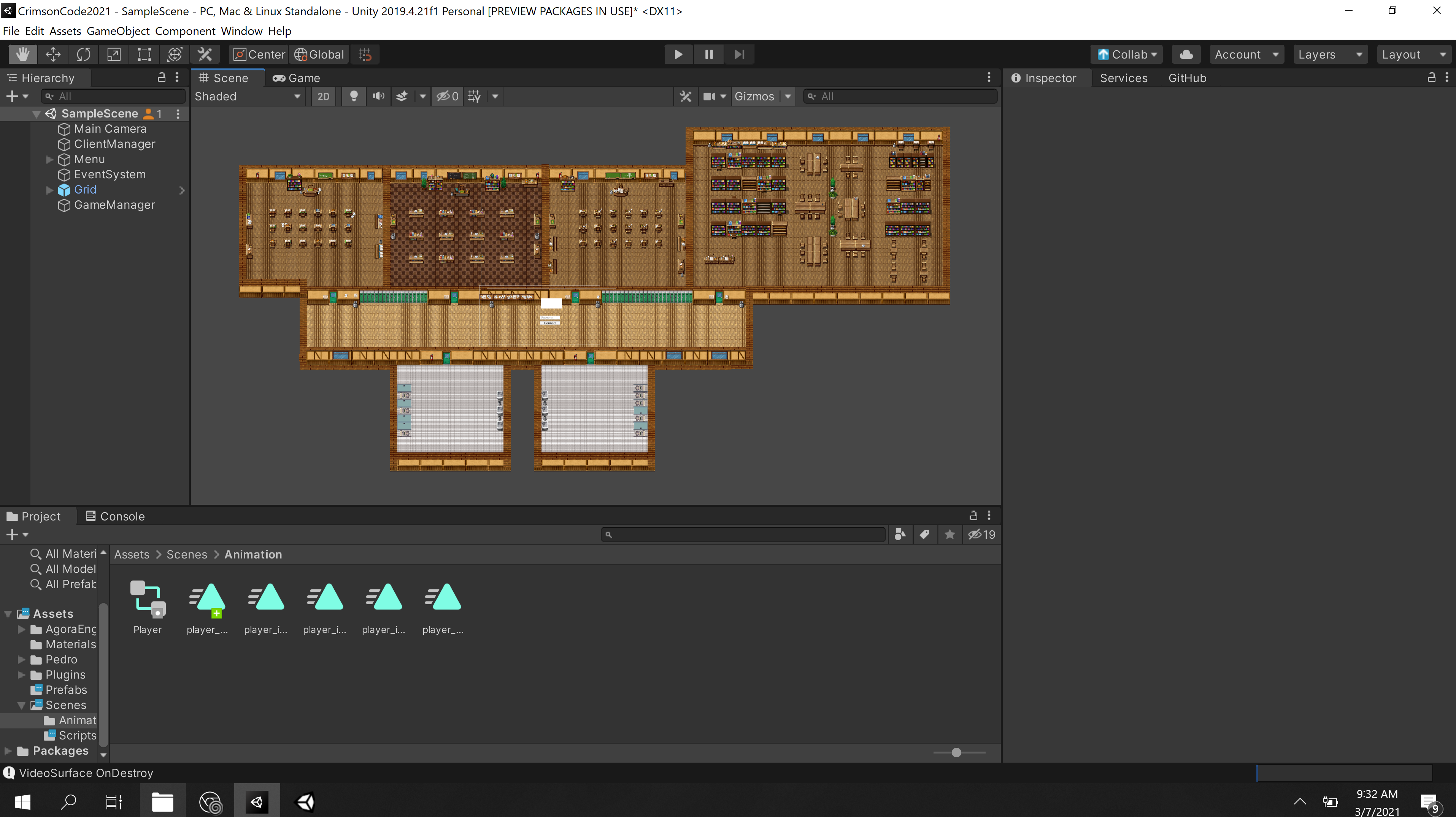Toggle 2D view mode in Scene
This screenshot has height=817, width=1456.
pyautogui.click(x=323, y=97)
